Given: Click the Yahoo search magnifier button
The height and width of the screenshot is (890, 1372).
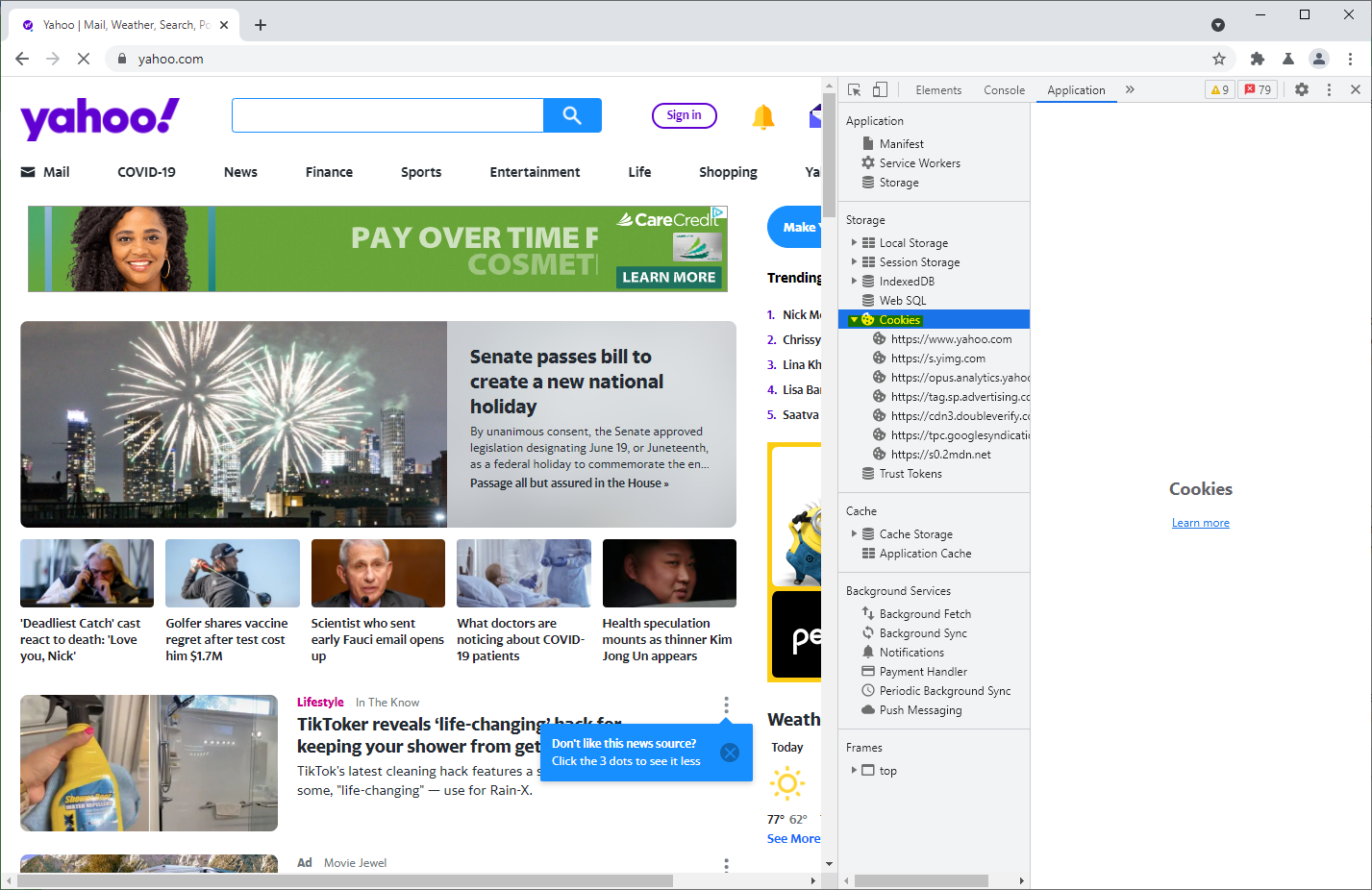Looking at the screenshot, I should tap(572, 115).
